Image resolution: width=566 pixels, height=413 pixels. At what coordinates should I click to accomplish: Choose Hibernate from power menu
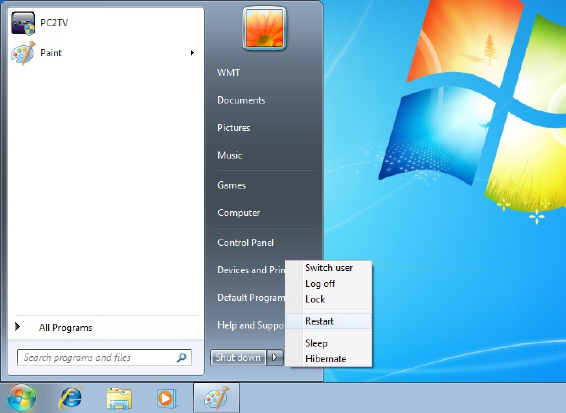(x=329, y=359)
